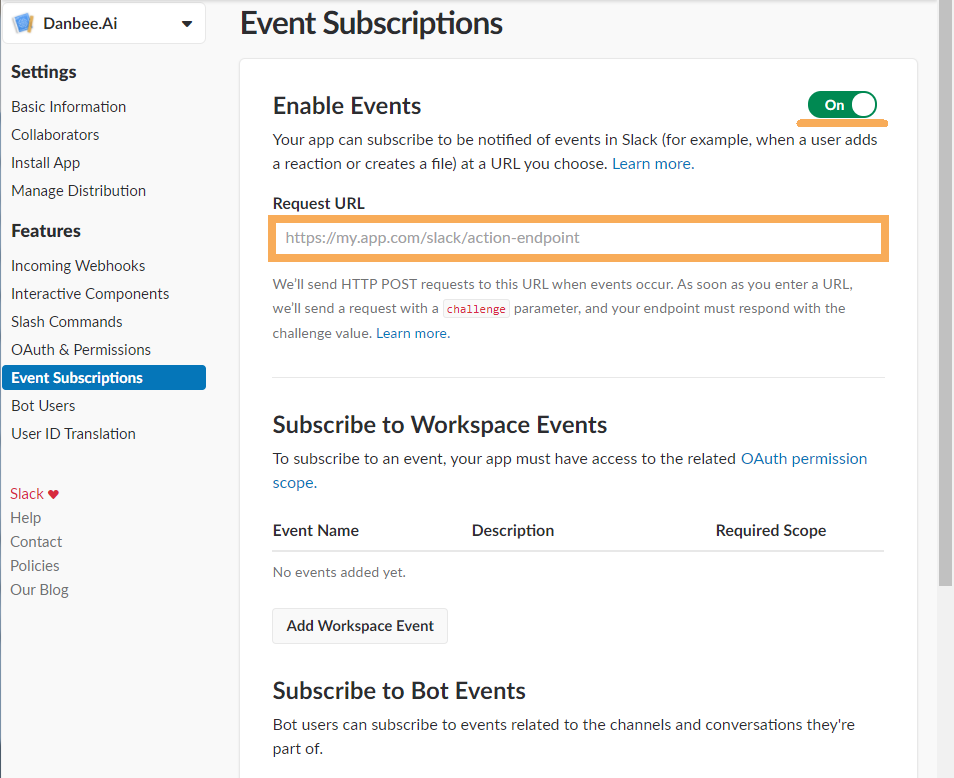The height and width of the screenshot is (778, 954).
Task: Click the Subscribe to Workspace Events heading
Action: click(440, 425)
